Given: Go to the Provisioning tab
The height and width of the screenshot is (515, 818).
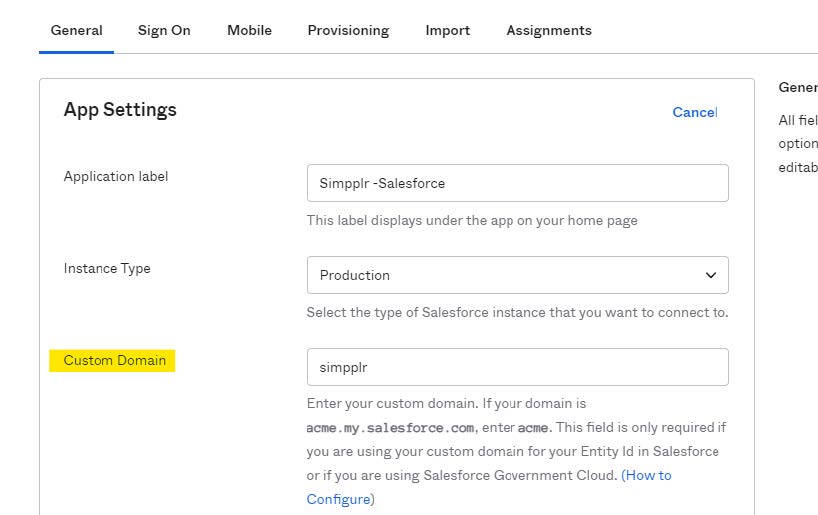Looking at the screenshot, I should click(x=348, y=30).
